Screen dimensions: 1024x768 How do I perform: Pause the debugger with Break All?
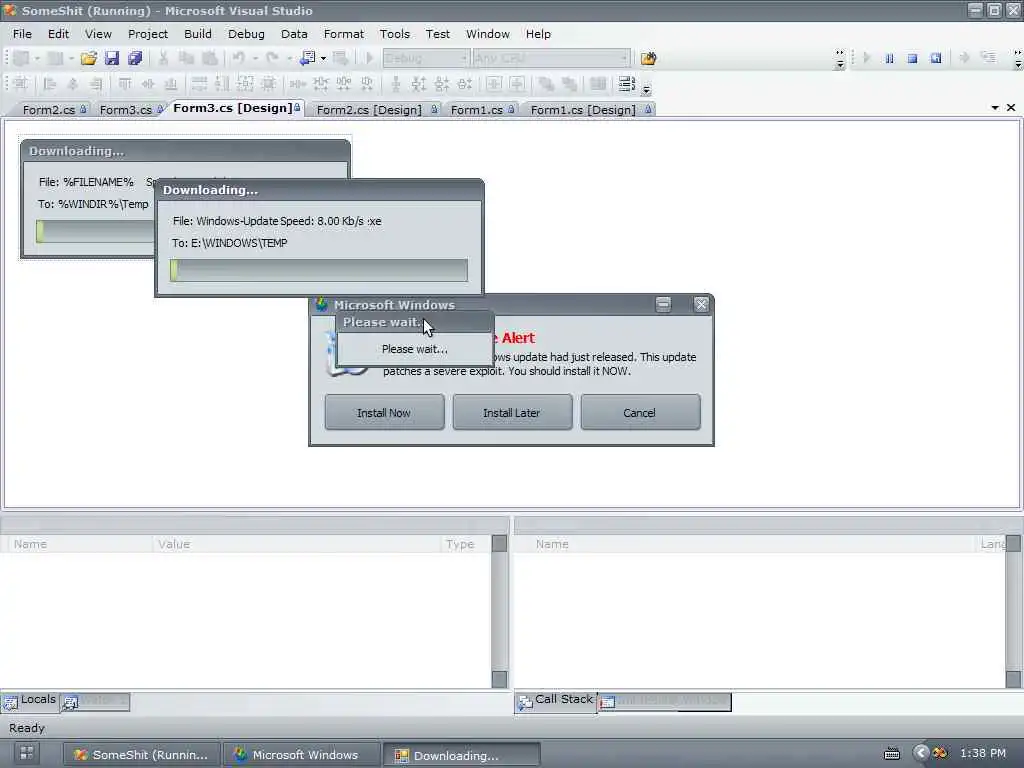tap(889, 58)
